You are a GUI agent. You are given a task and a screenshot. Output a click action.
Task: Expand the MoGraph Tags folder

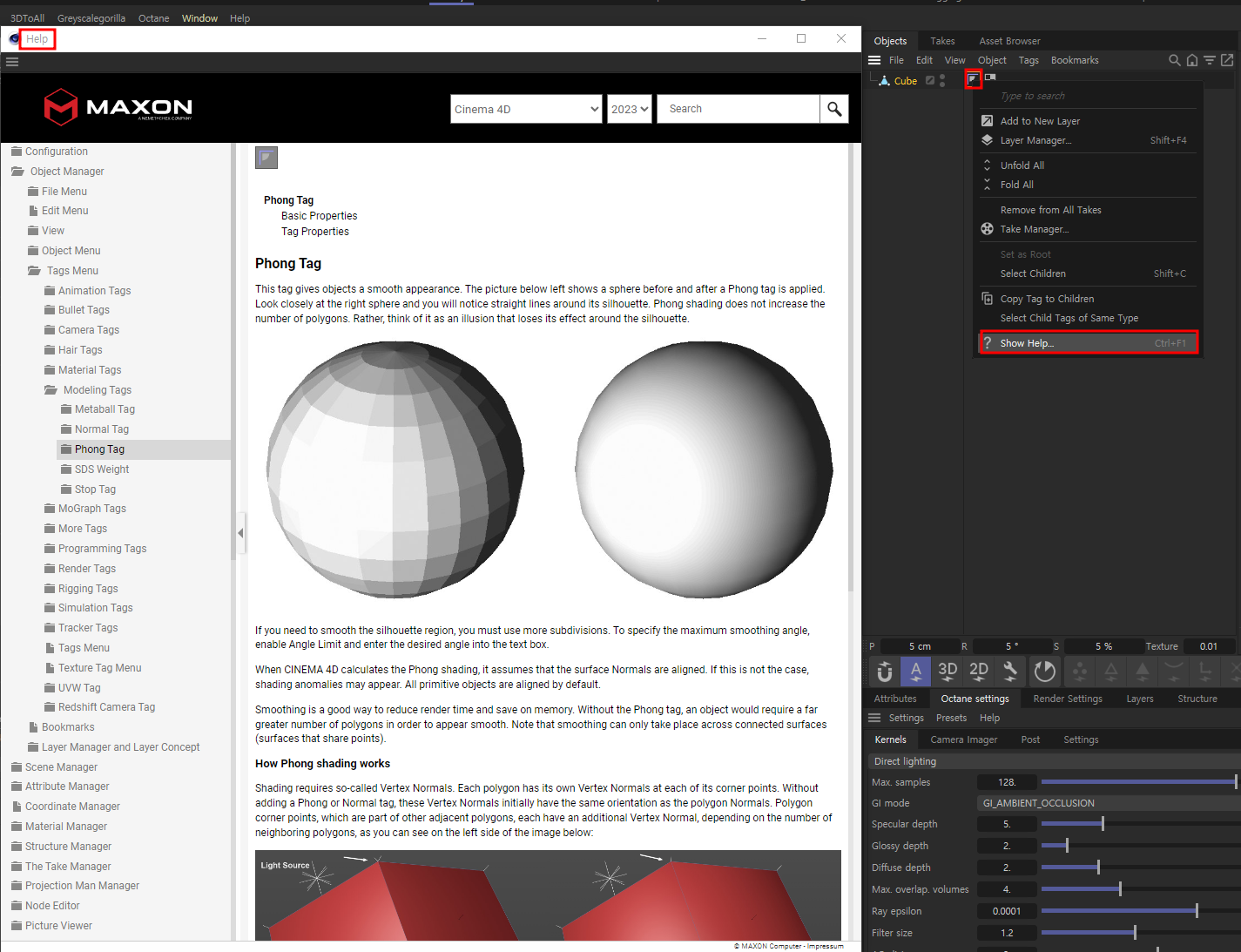(50, 509)
